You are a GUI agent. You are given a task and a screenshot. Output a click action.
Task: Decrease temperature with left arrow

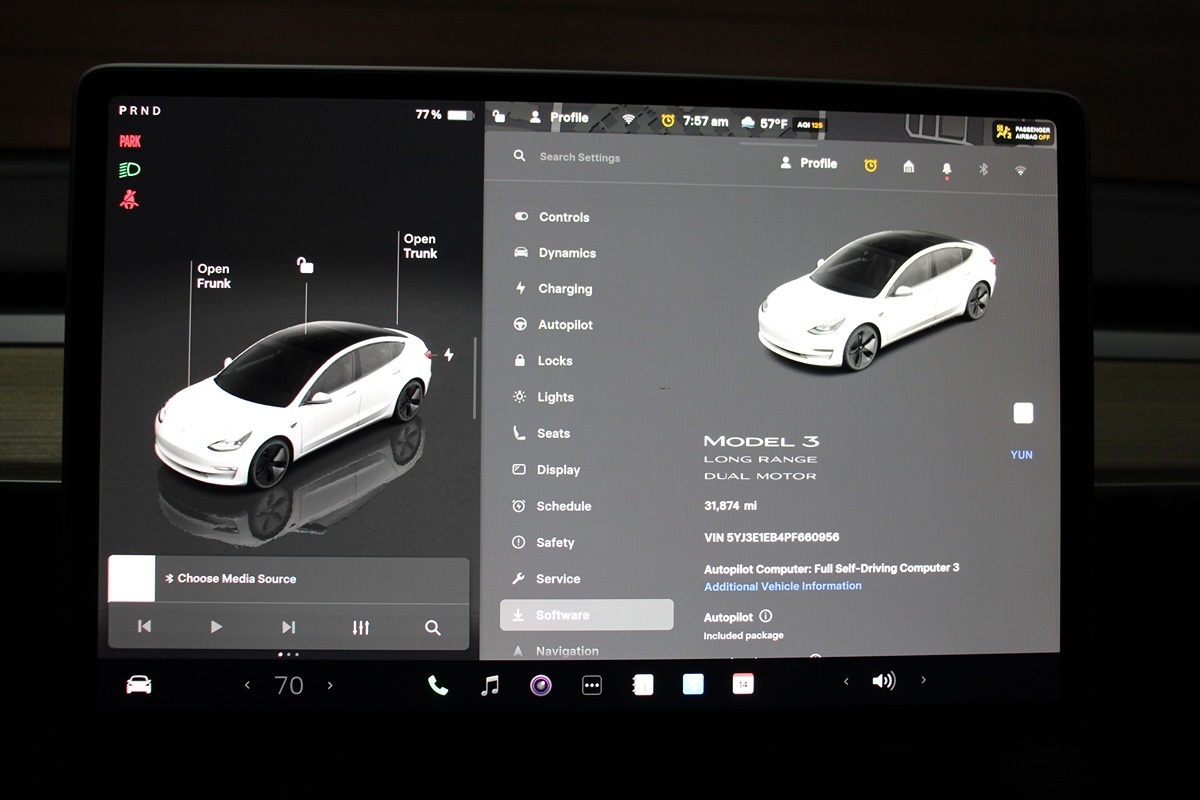(x=248, y=685)
